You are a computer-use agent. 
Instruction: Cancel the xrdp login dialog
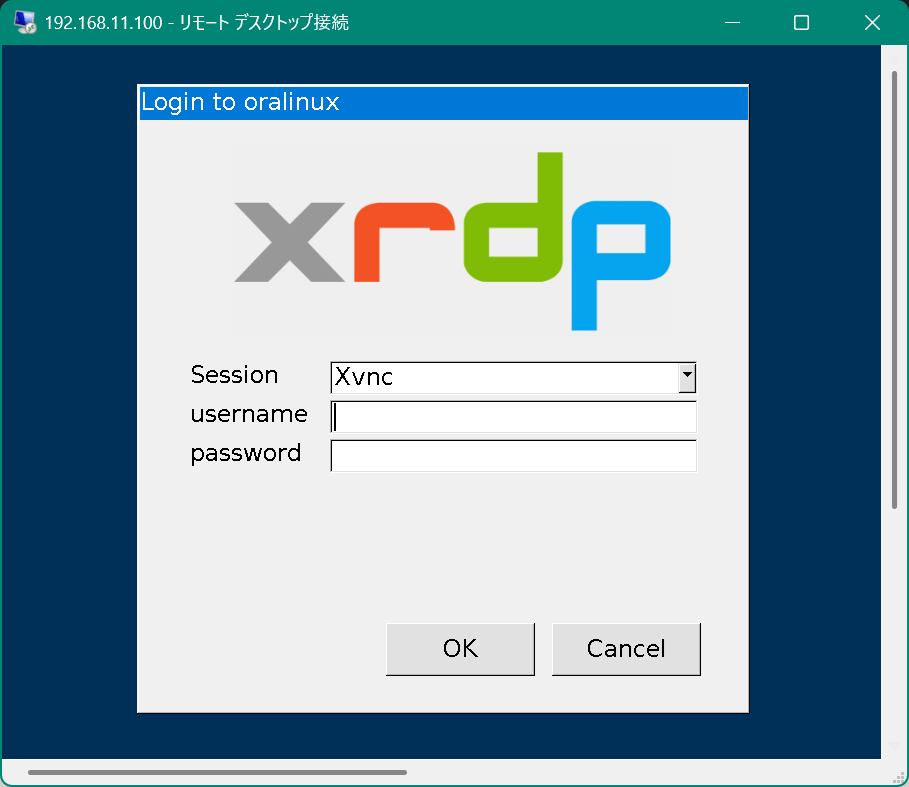click(x=626, y=649)
